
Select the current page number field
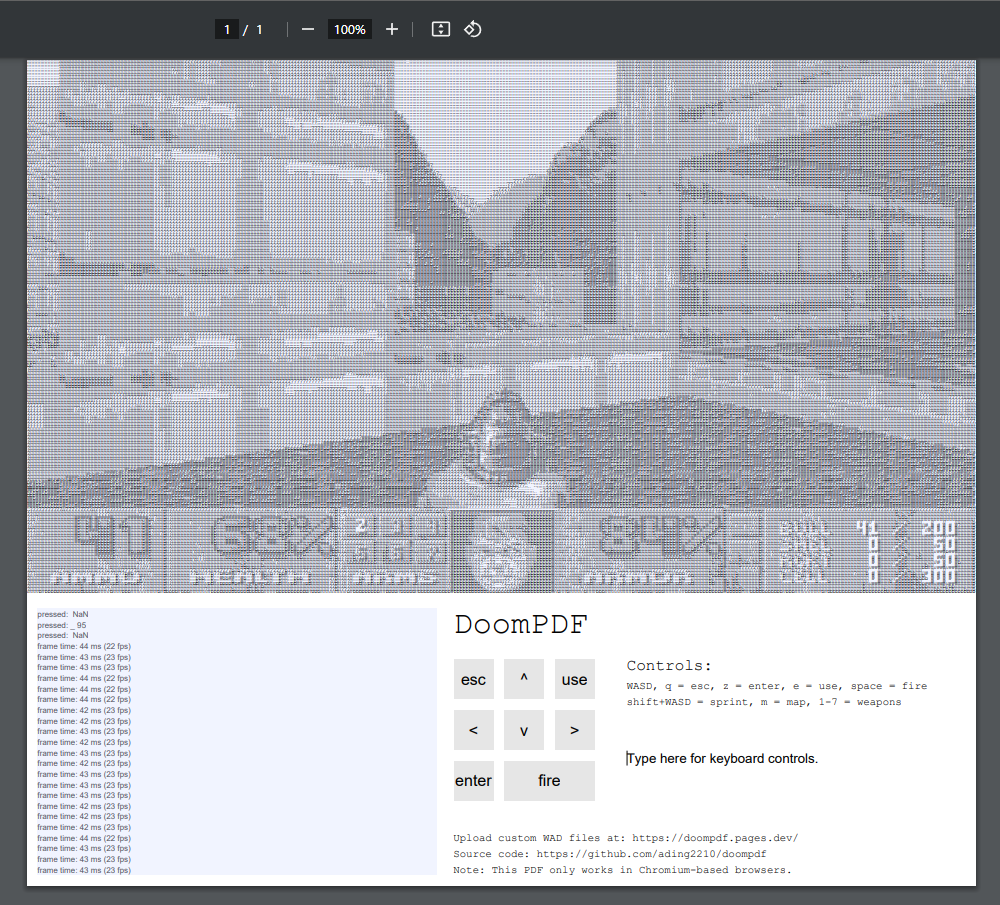[226, 29]
